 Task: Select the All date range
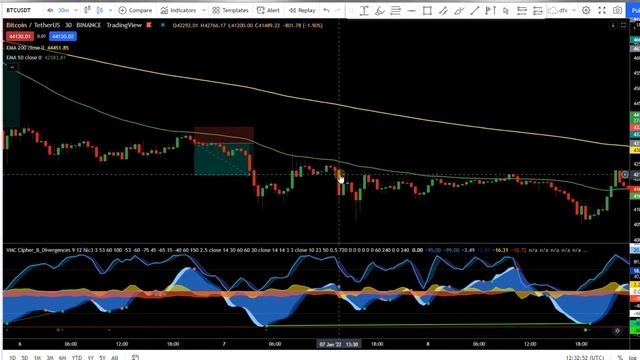115,358
